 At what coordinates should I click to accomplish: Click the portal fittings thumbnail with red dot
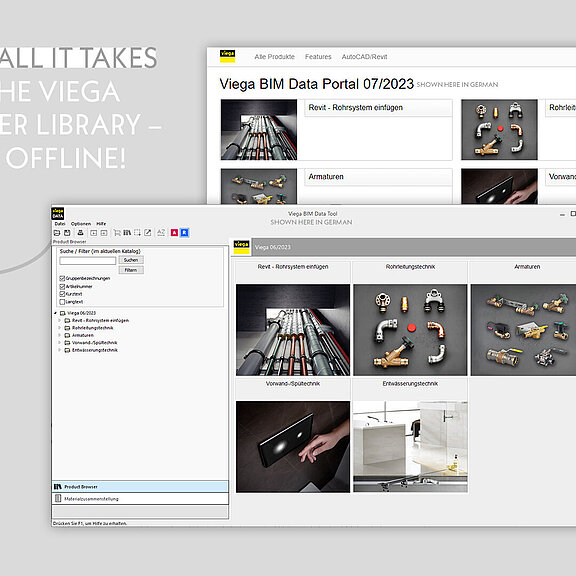499,130
